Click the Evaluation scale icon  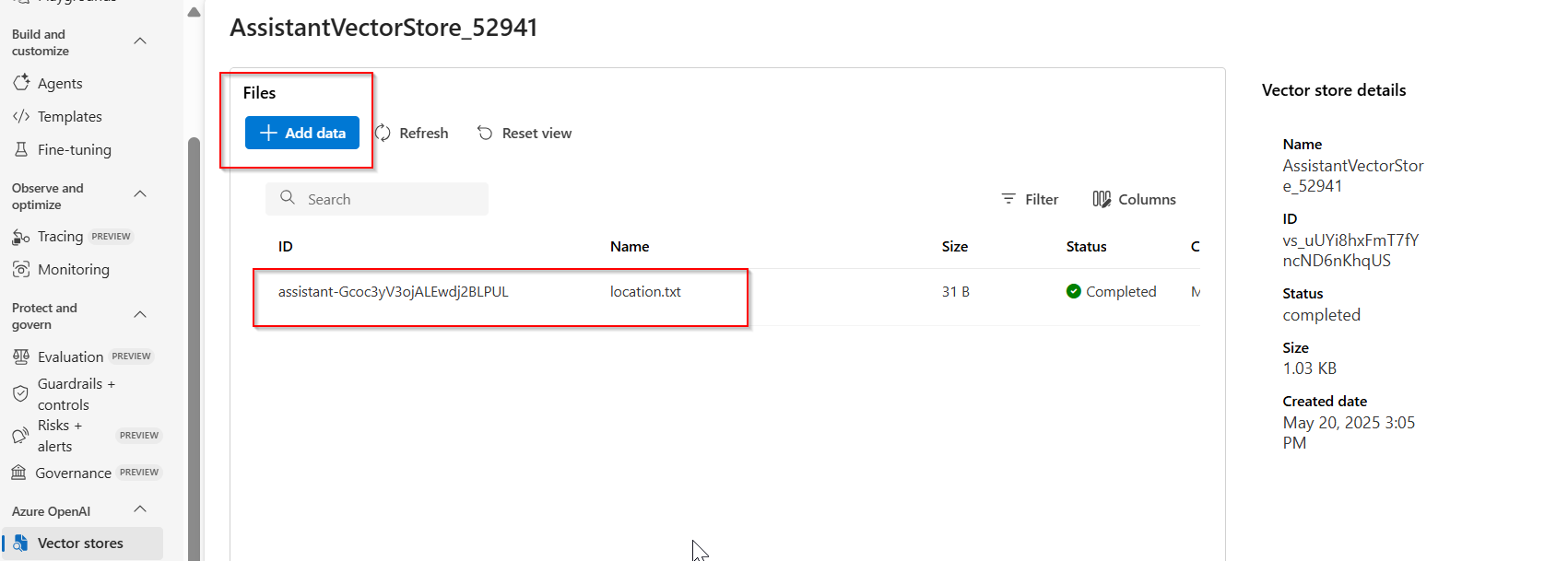tap(21, 356)
